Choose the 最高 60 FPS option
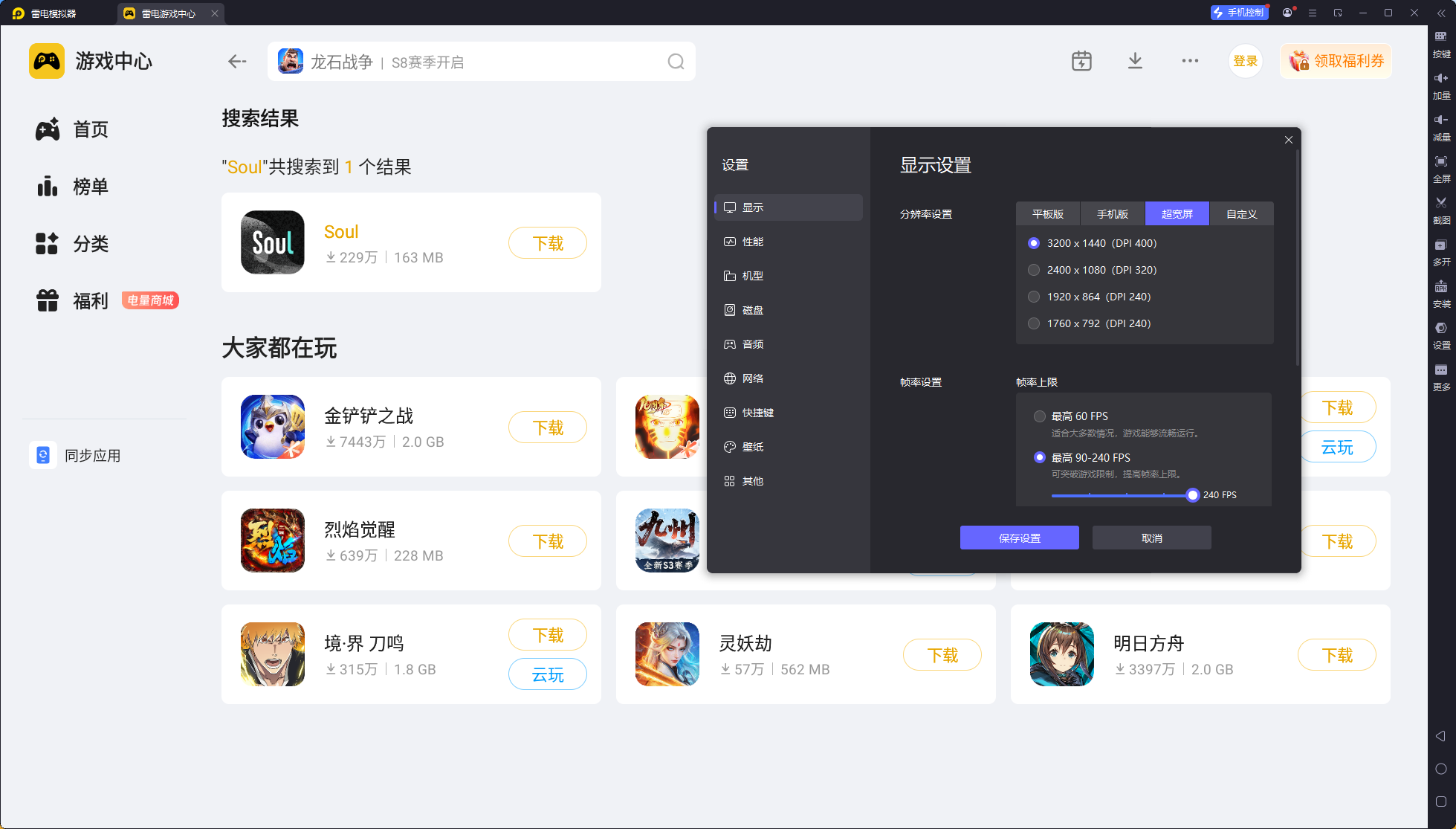 tap(1040, 416)
